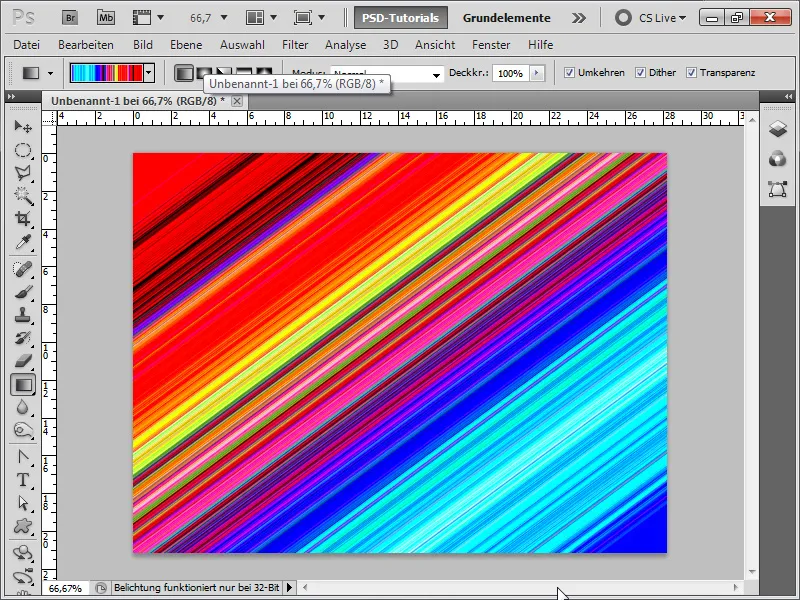Viewport: 800px width, 600px height.
Task: Open the Bearbeiten menu
Action: pyautogui.click(x=86, y=45)
